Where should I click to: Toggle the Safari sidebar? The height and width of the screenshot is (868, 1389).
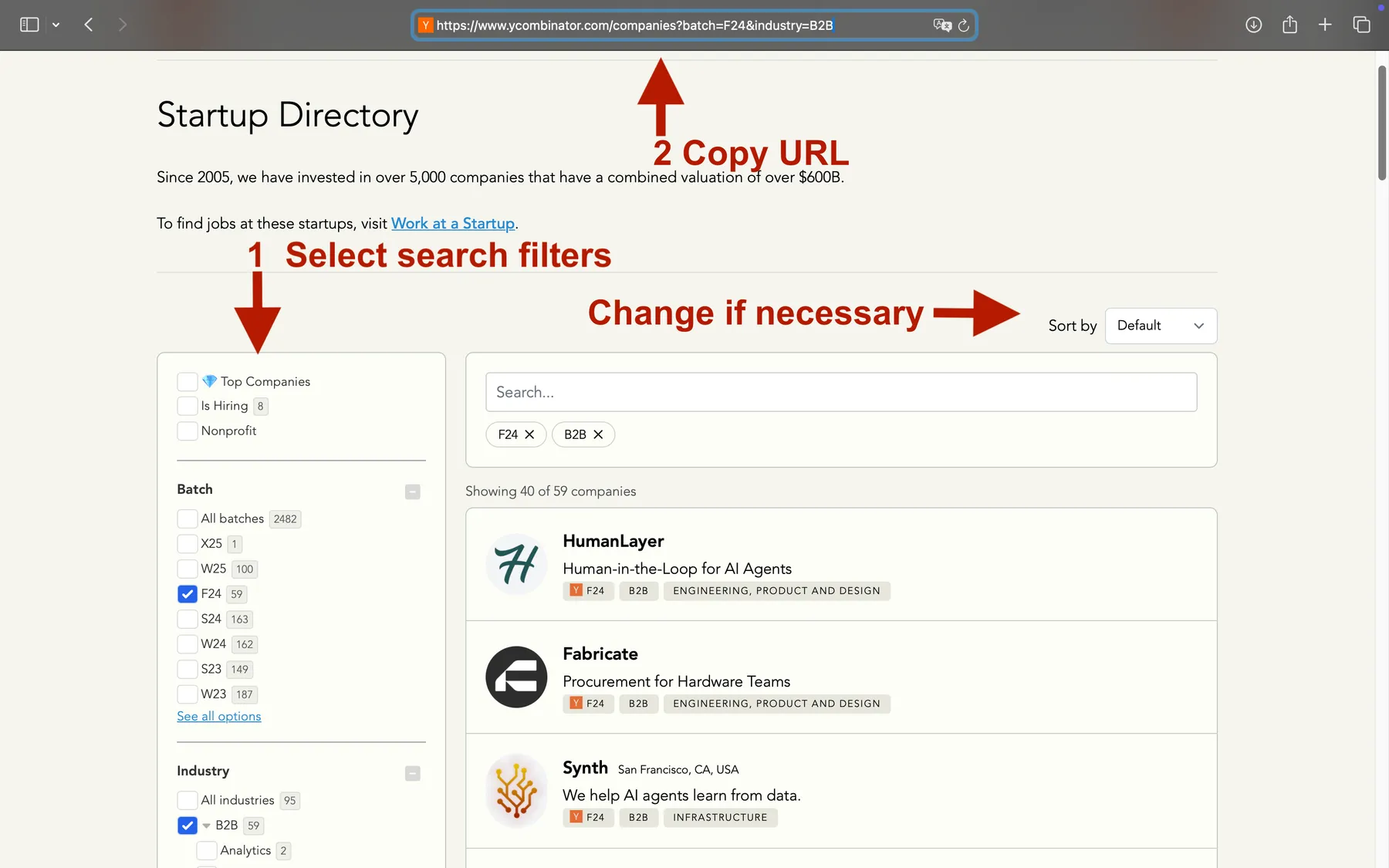(x=29, y=25)
